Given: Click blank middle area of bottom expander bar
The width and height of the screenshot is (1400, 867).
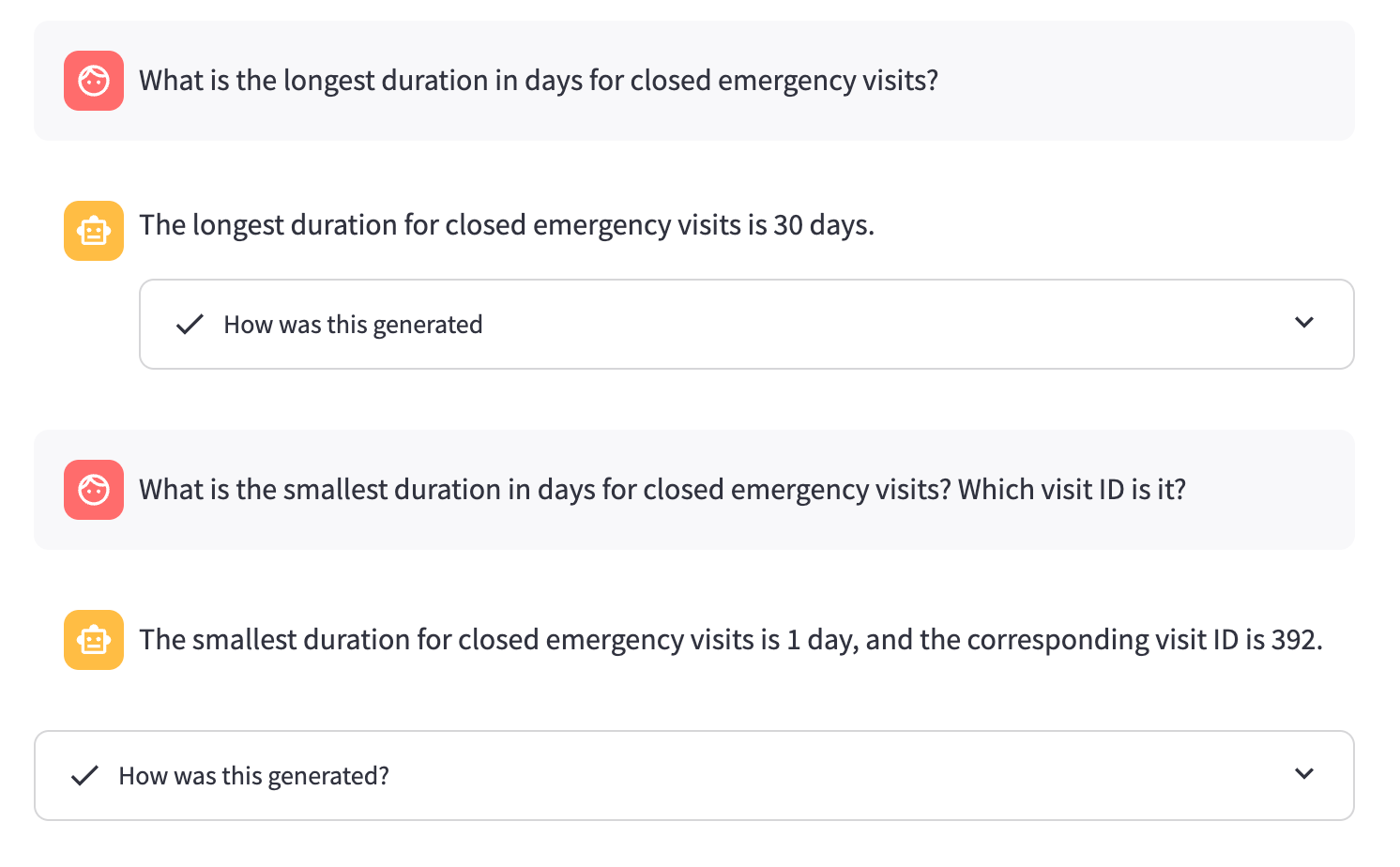Looking at the screenshot, I should (798, 776).
